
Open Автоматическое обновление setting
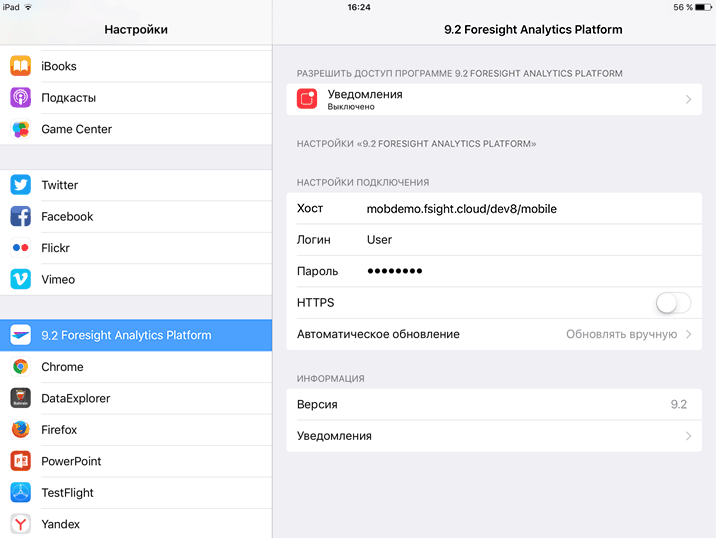[494, 334]
